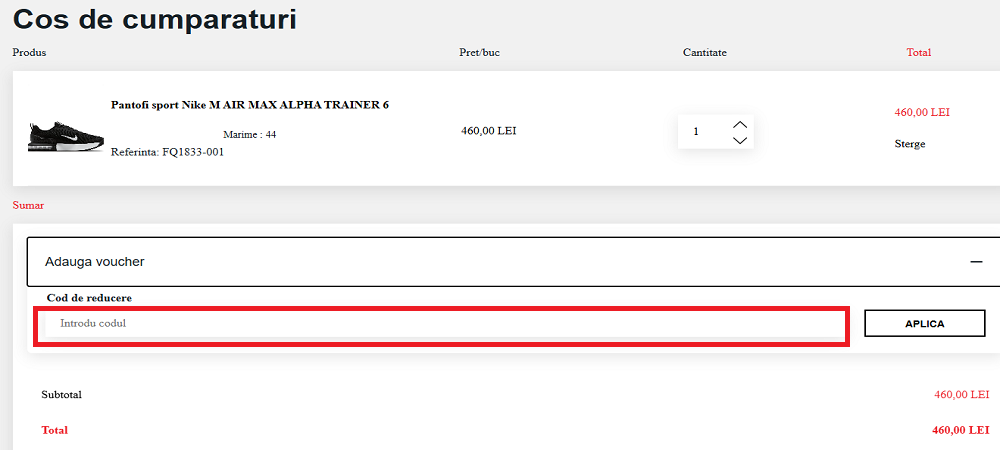Click the 'Cod de reducere' label
Screen dimensions: 1000x450
[89, 298]
